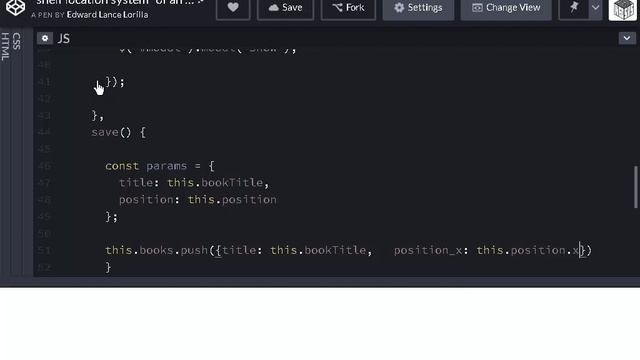Click the pencil icon beside pen title

pyautogui.click(x=201, y=2)
